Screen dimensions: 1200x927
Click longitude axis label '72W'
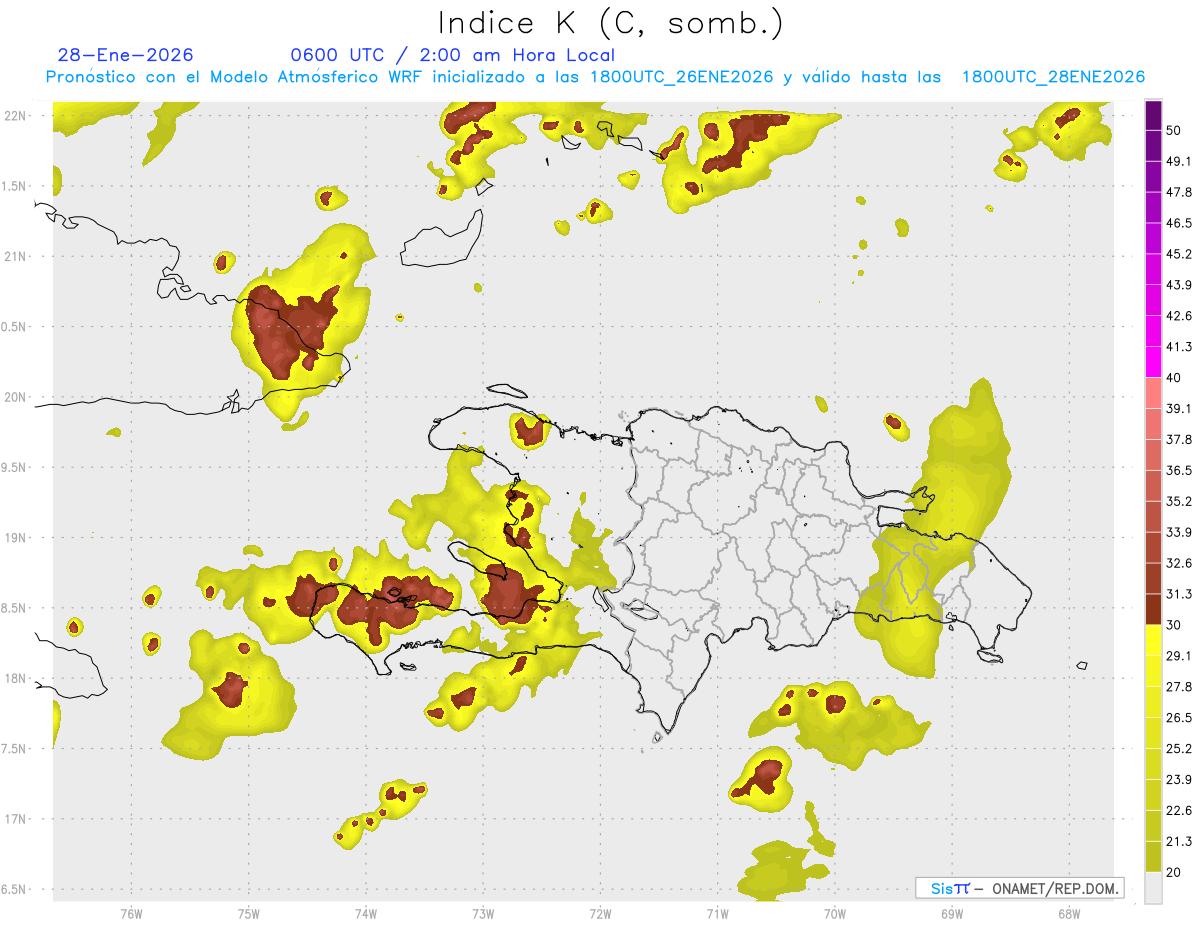(x=600, y=914)
